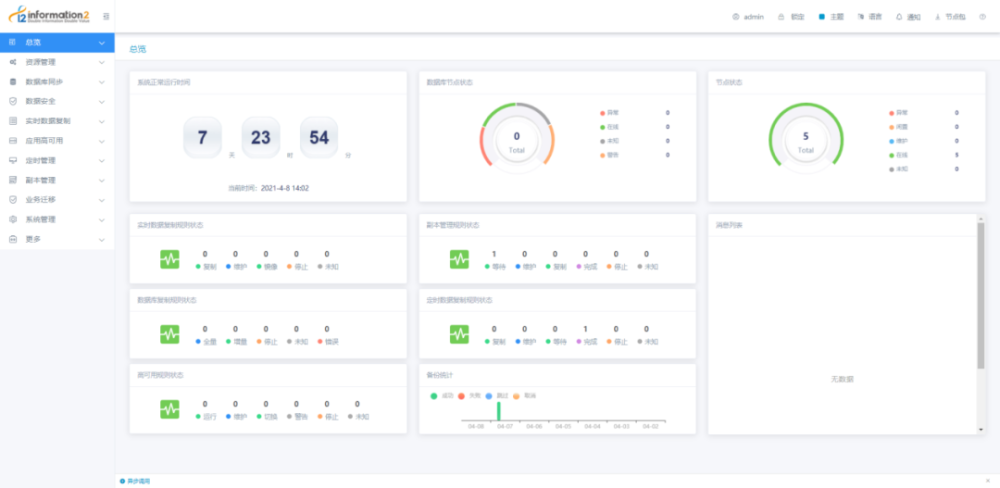Click the admin user icon
The image size is (1000, 488).
tap(735, 17)
